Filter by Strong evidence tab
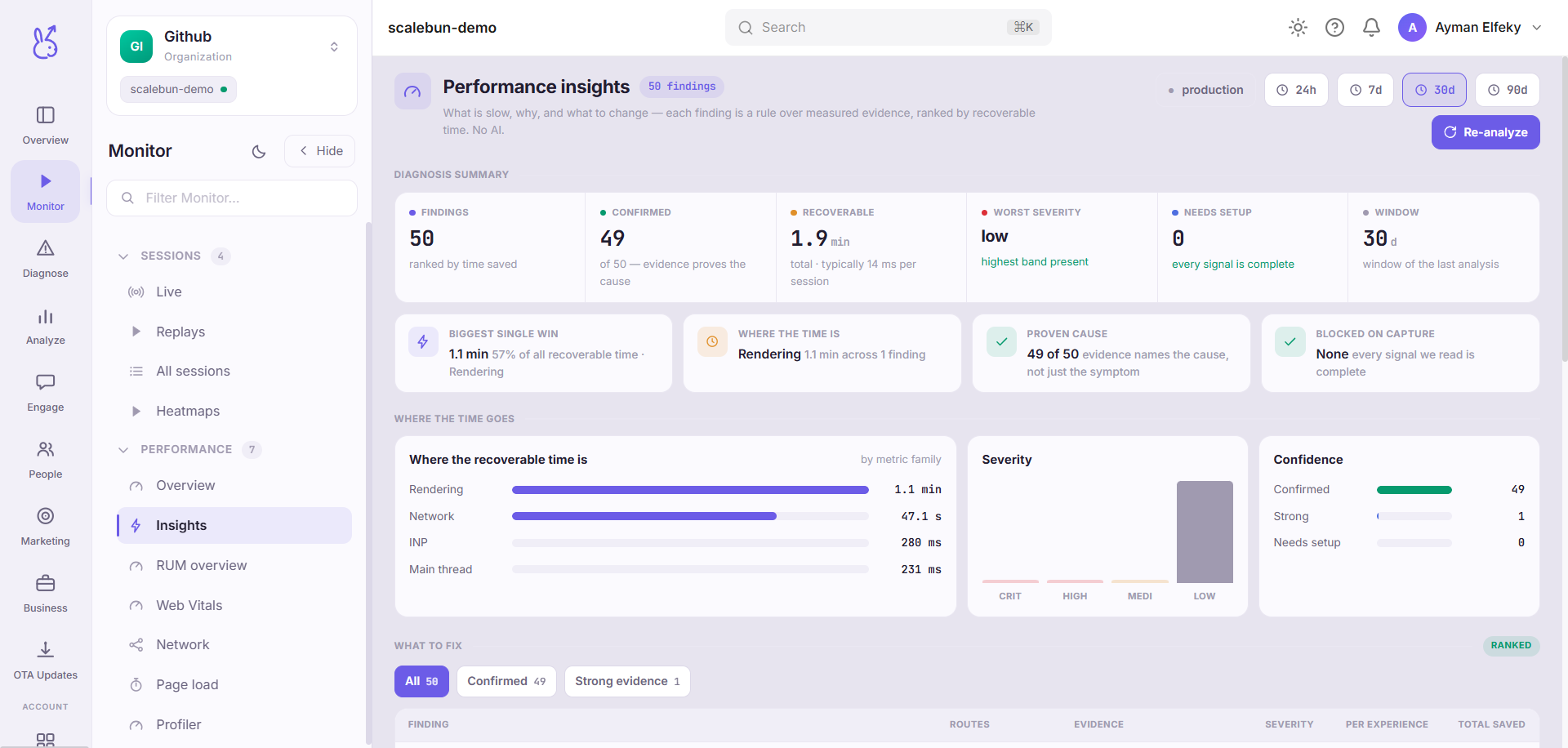 pos(627,681)
